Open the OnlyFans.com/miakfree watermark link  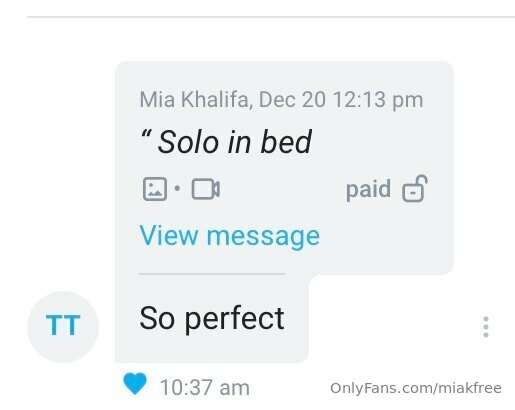coord(416,388)
